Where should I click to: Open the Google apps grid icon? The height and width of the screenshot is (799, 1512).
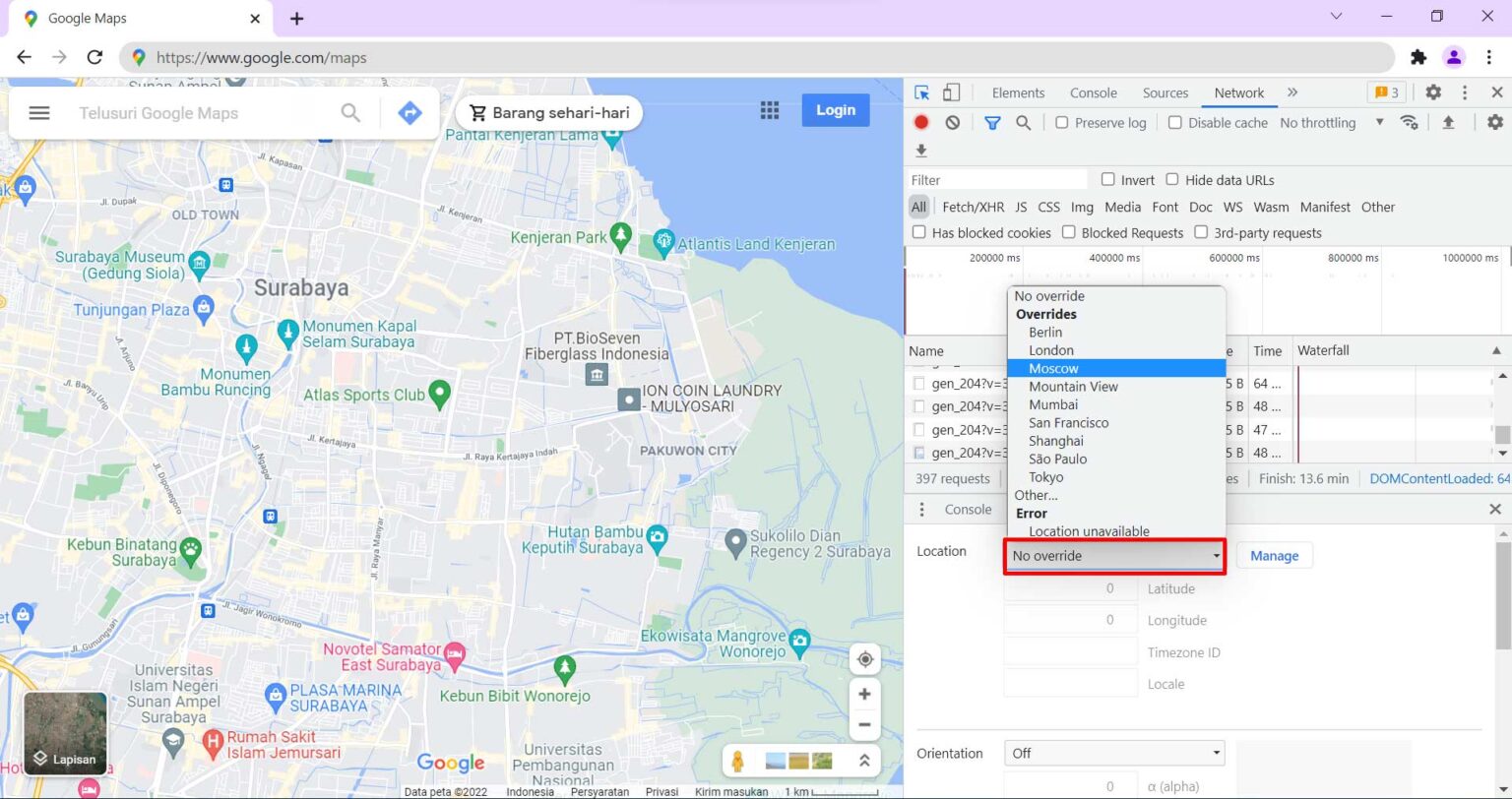(770, 110)
